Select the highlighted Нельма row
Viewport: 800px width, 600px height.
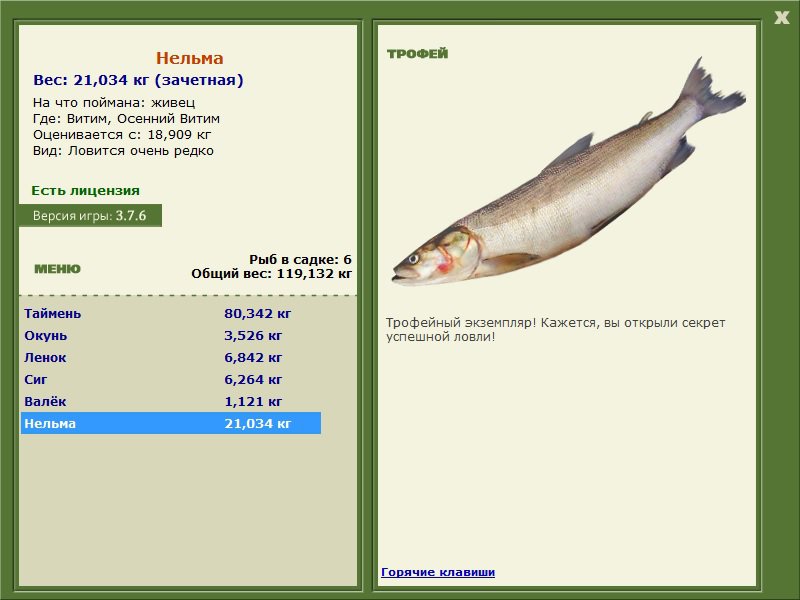171,423
